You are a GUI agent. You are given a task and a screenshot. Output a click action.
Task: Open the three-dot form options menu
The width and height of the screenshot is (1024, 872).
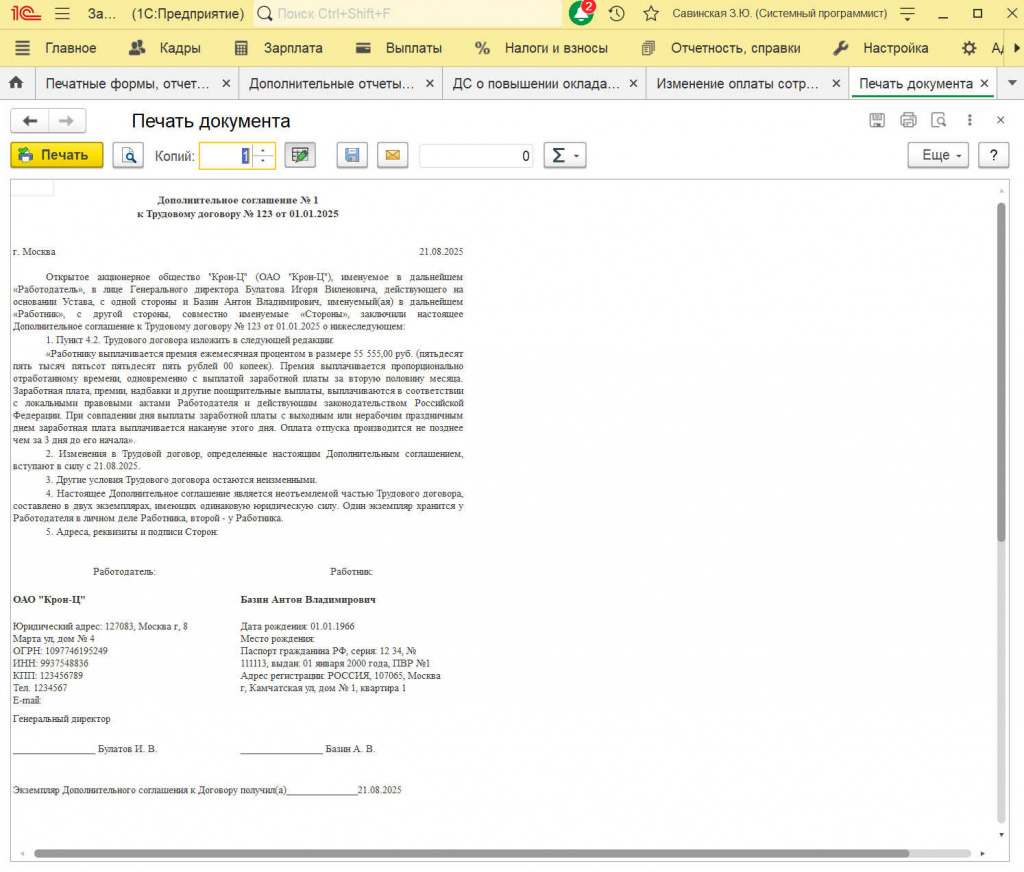point(970,120)
